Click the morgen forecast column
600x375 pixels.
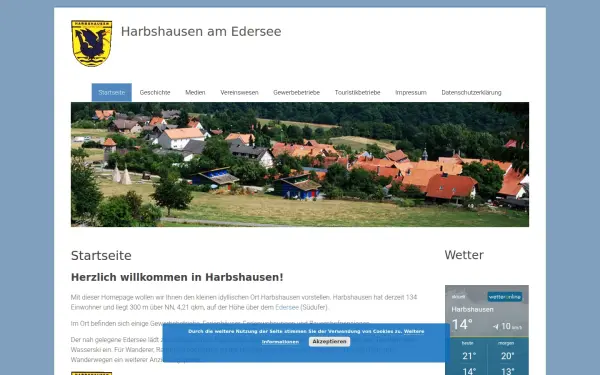pyautogui.click(x=507, y=358)
